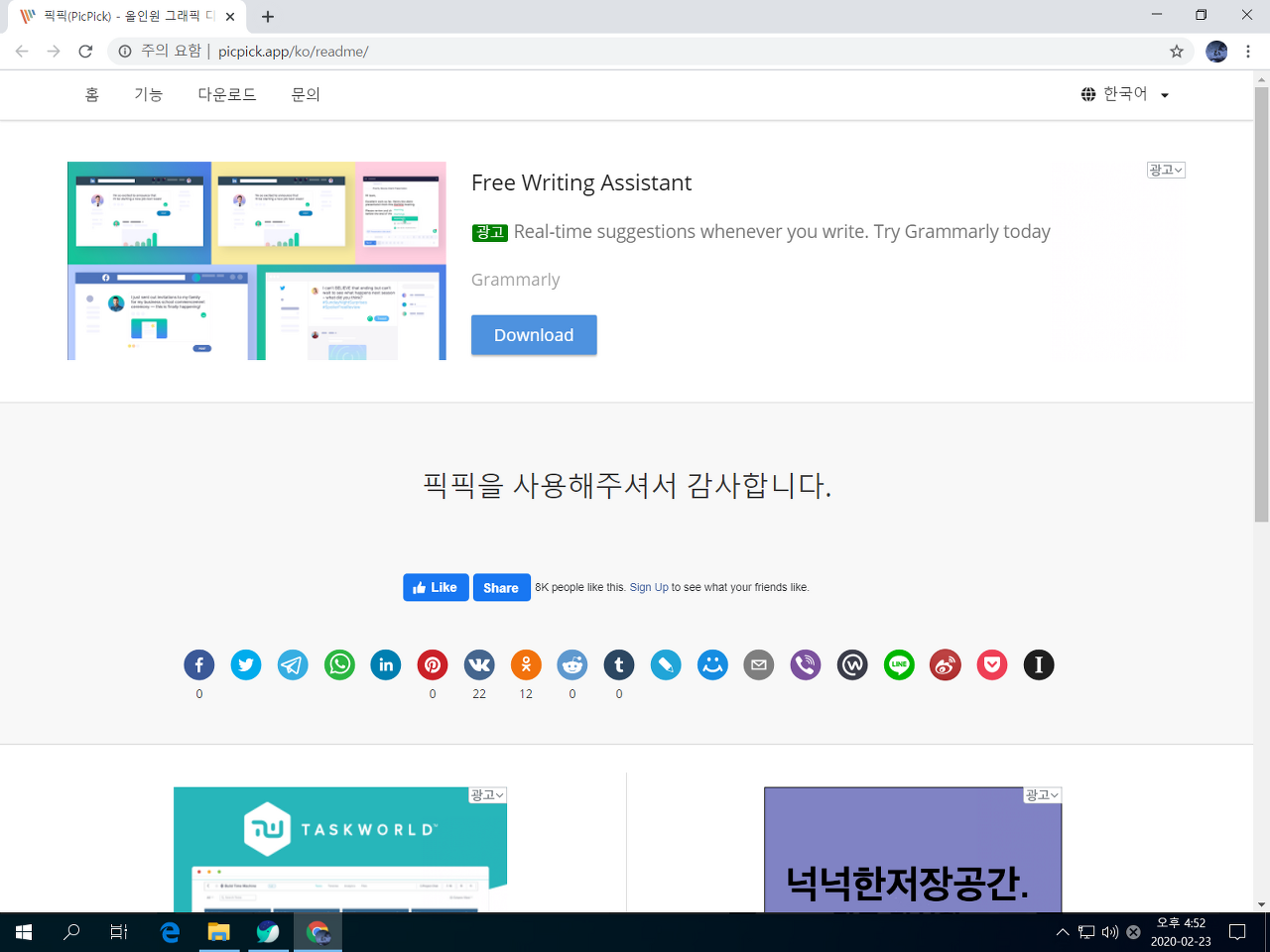Image resolution: width=1270 pixels, height=952 pixels.
Task: Expand the 광고 menu on purple storage ad
Action: 1043,795
